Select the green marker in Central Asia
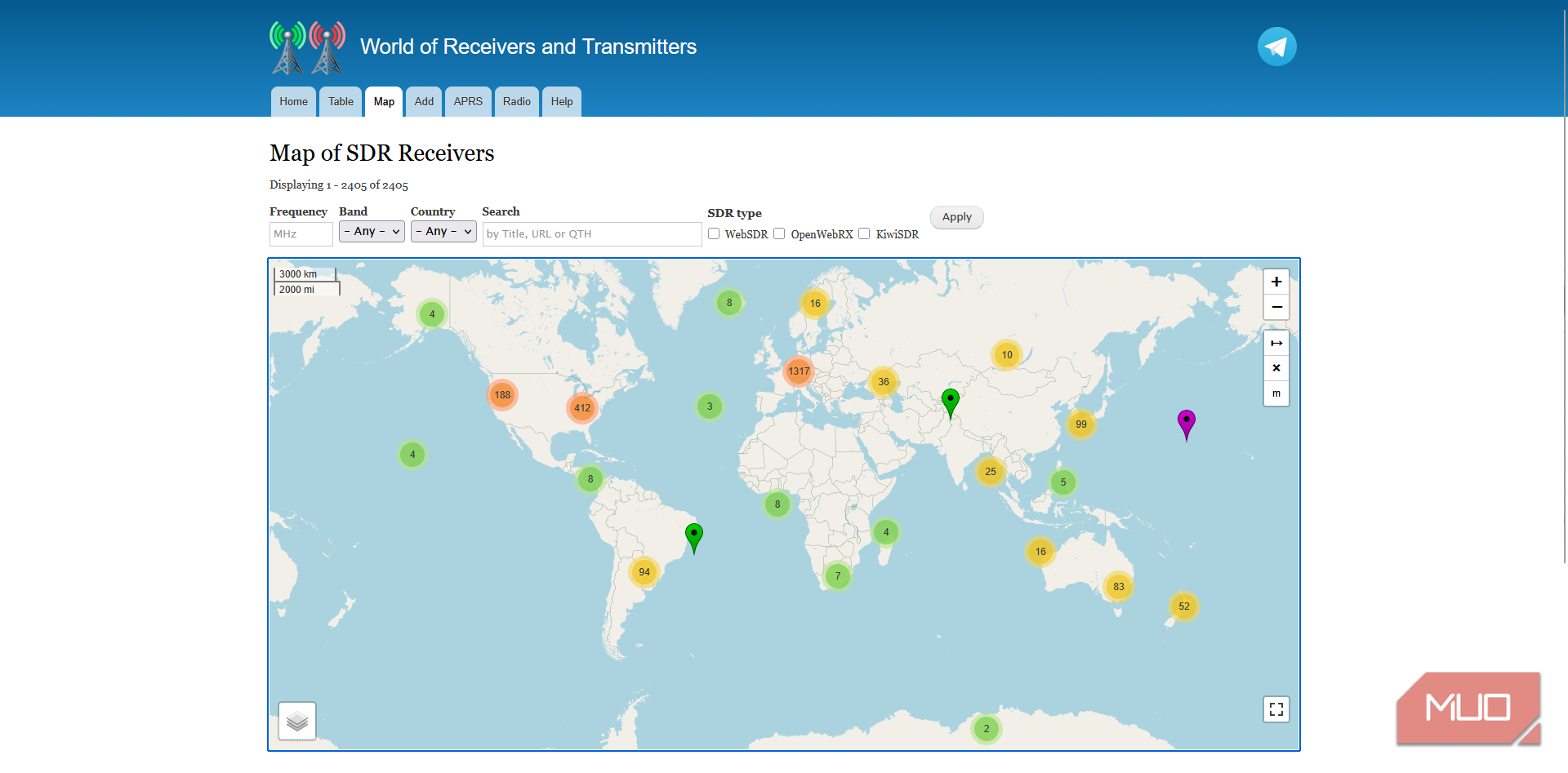 951,402
